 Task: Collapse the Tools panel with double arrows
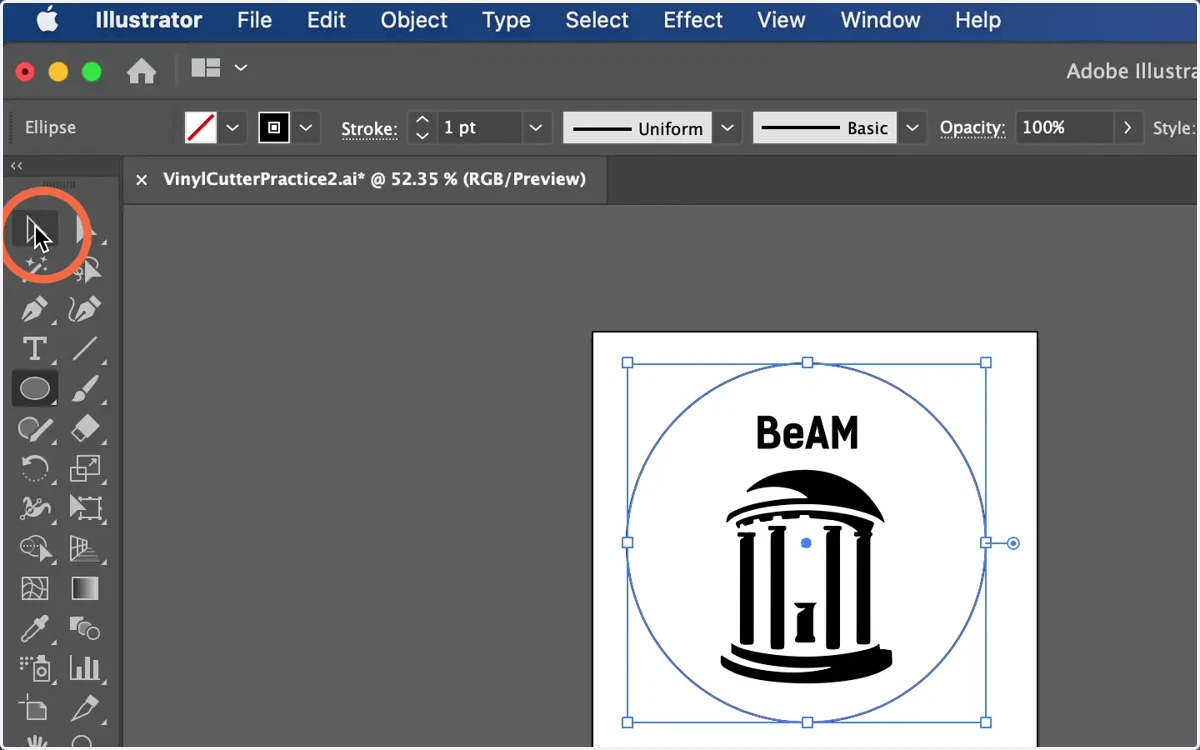point(17,165)
